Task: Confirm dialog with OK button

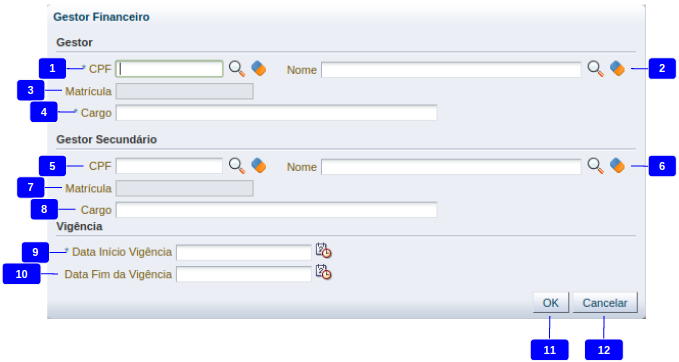Action: [551, 303]
